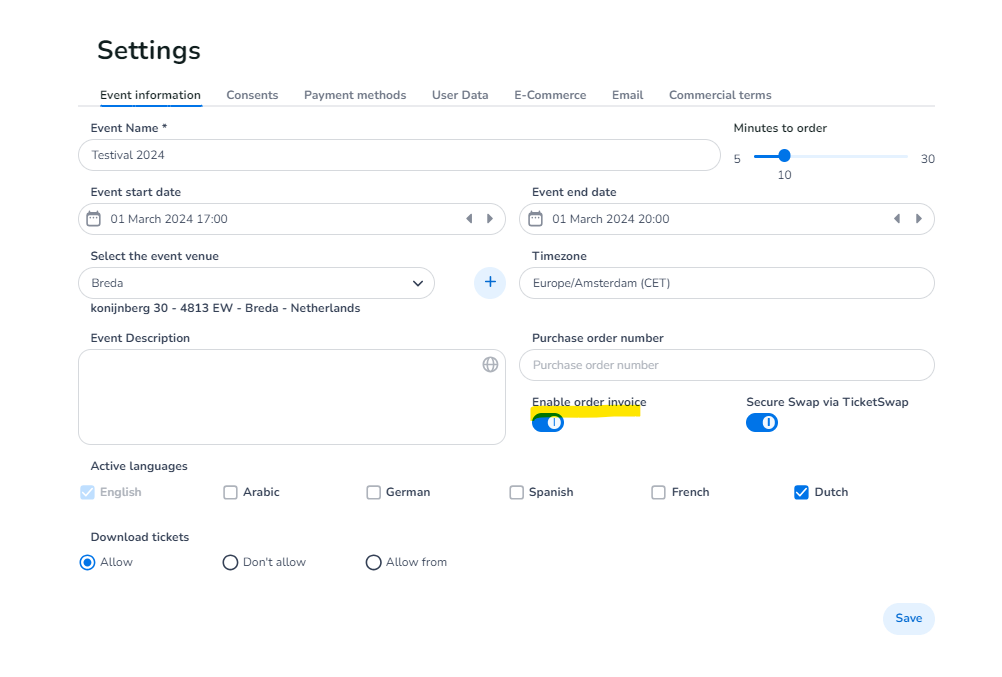Screen dimensions: 1002x677
Task: Open the E-Commerce tab
Action: click(x=550, y=95)
